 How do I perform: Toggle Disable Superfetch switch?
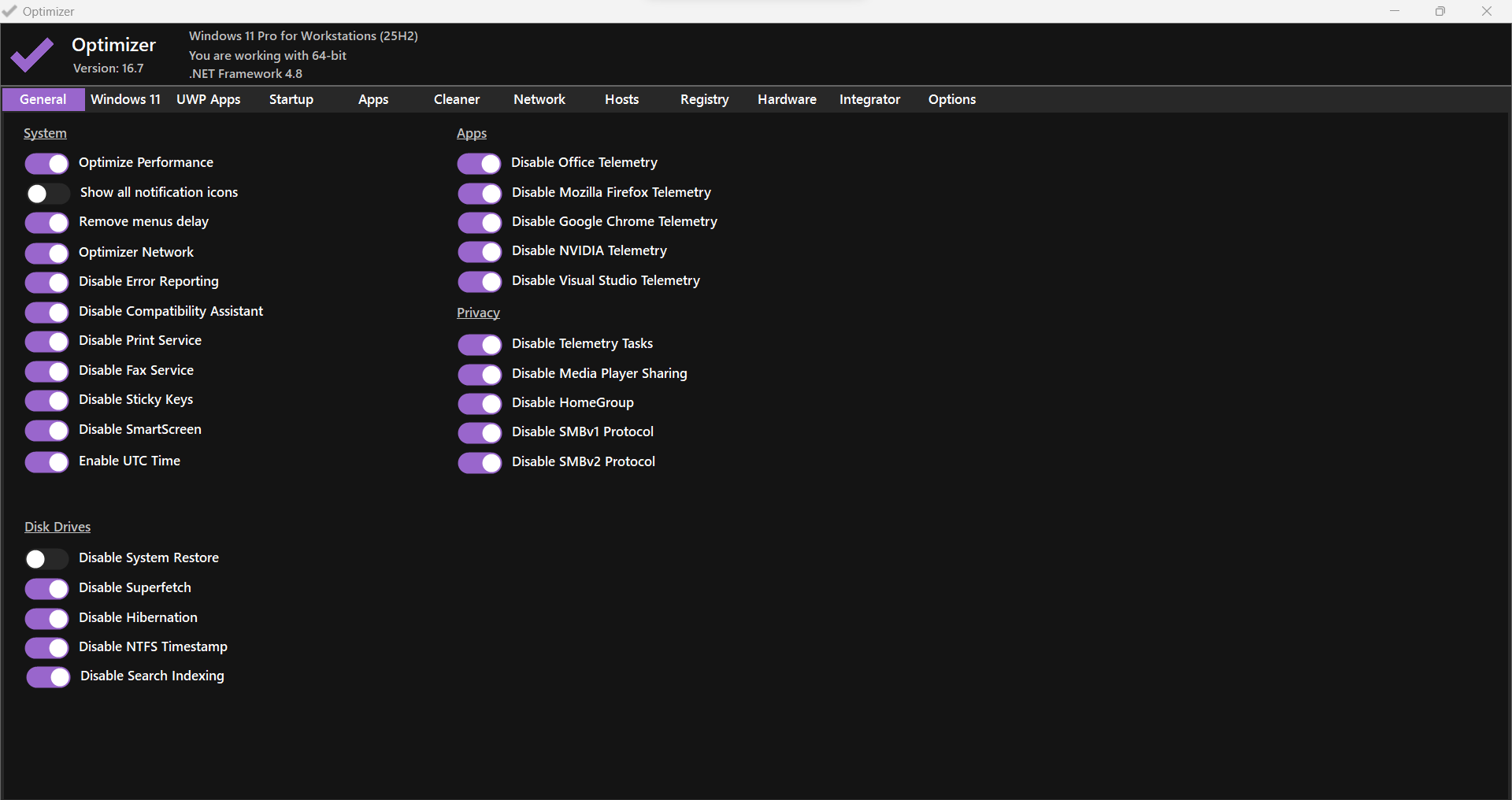[x=47, y=589]
